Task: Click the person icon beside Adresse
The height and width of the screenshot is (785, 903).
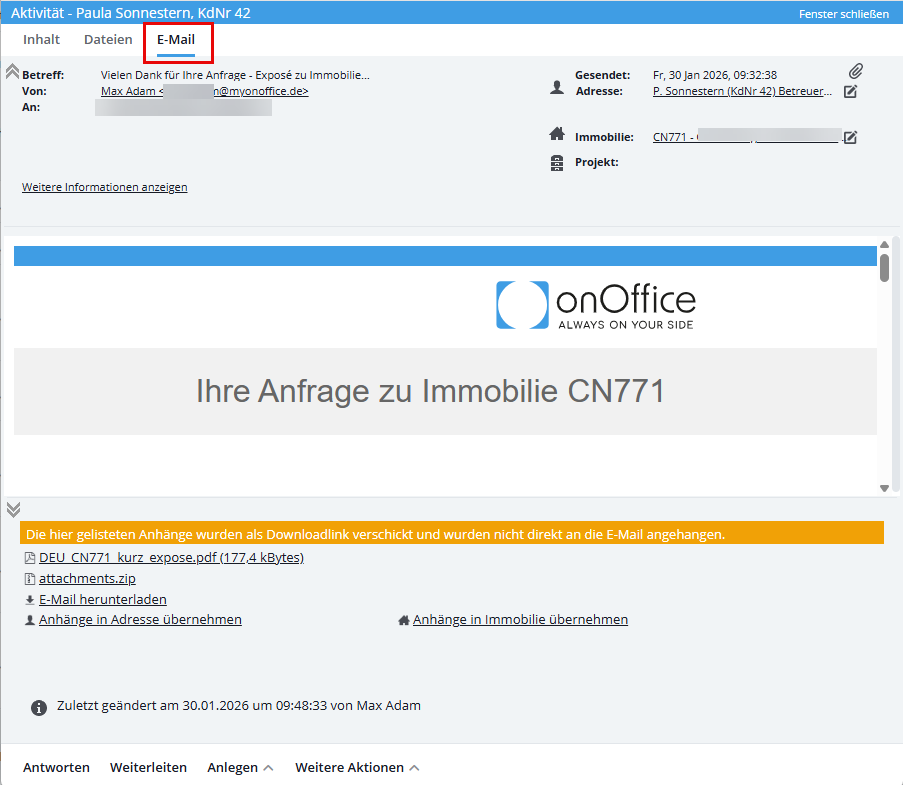Action: tap(557, 88)
